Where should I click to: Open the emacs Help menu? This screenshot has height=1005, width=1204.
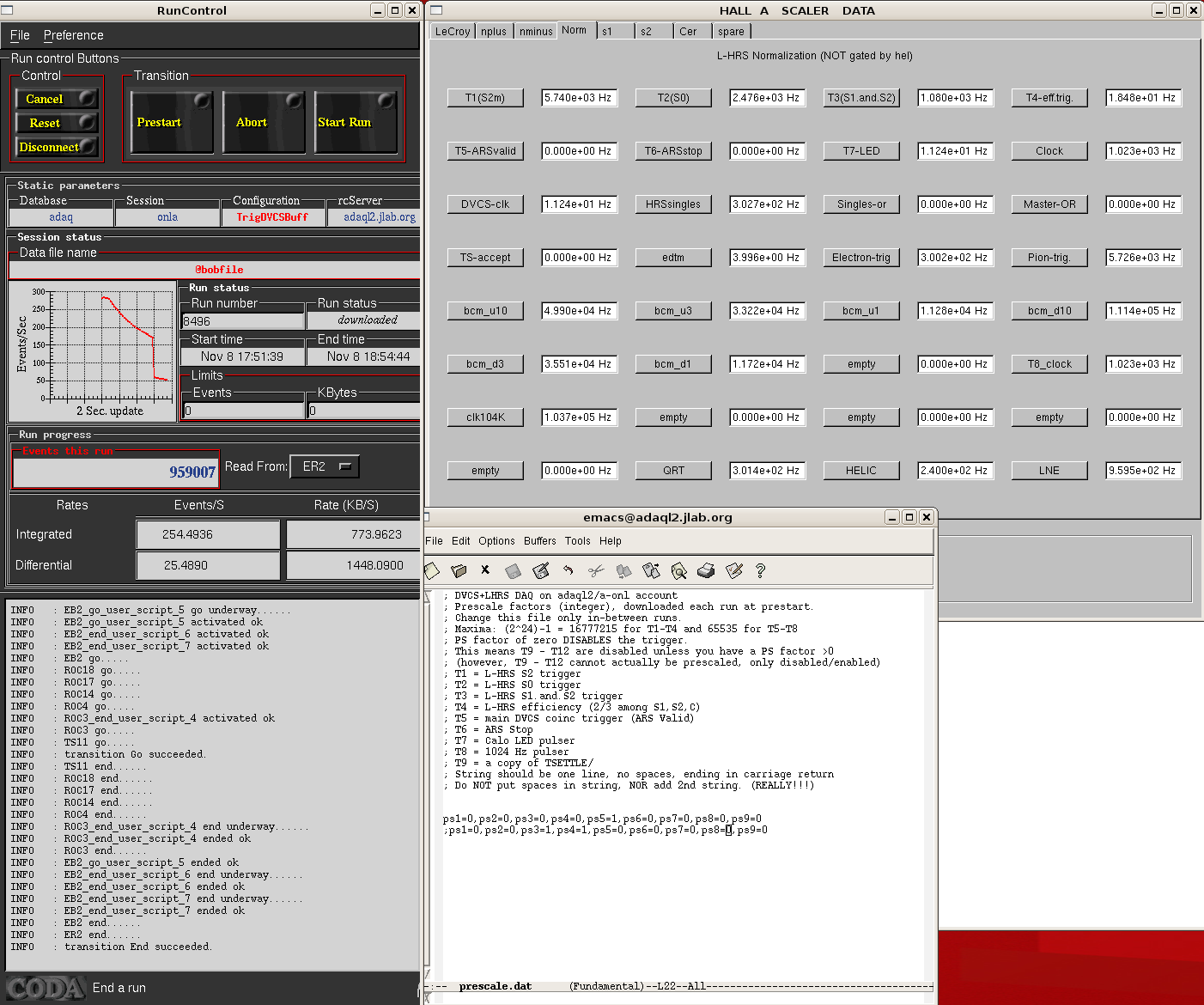[x=611, y=541]
